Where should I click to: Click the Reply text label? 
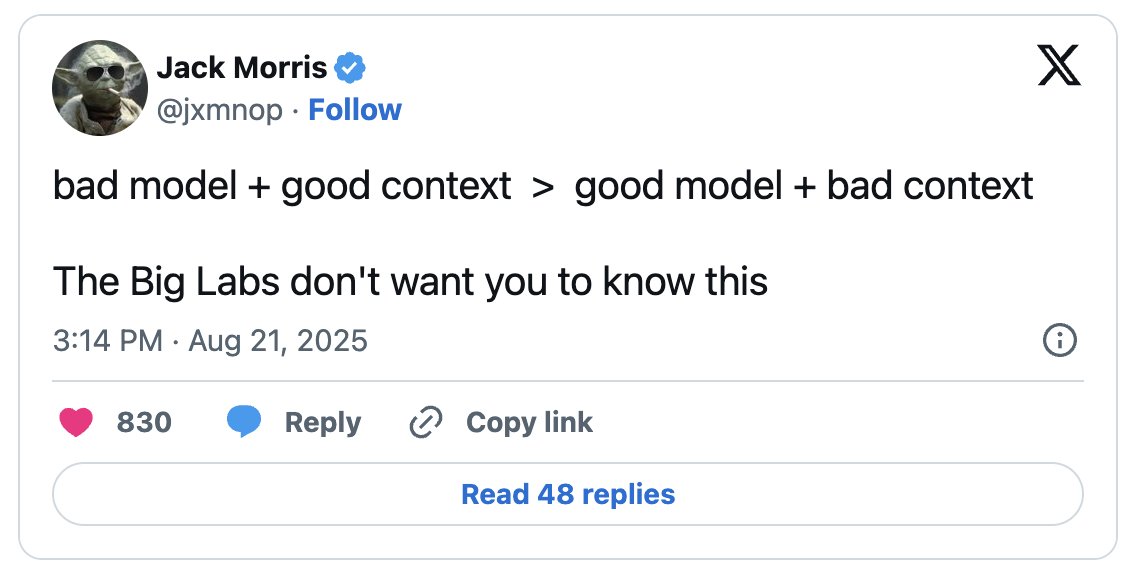[x=322, y=423]
